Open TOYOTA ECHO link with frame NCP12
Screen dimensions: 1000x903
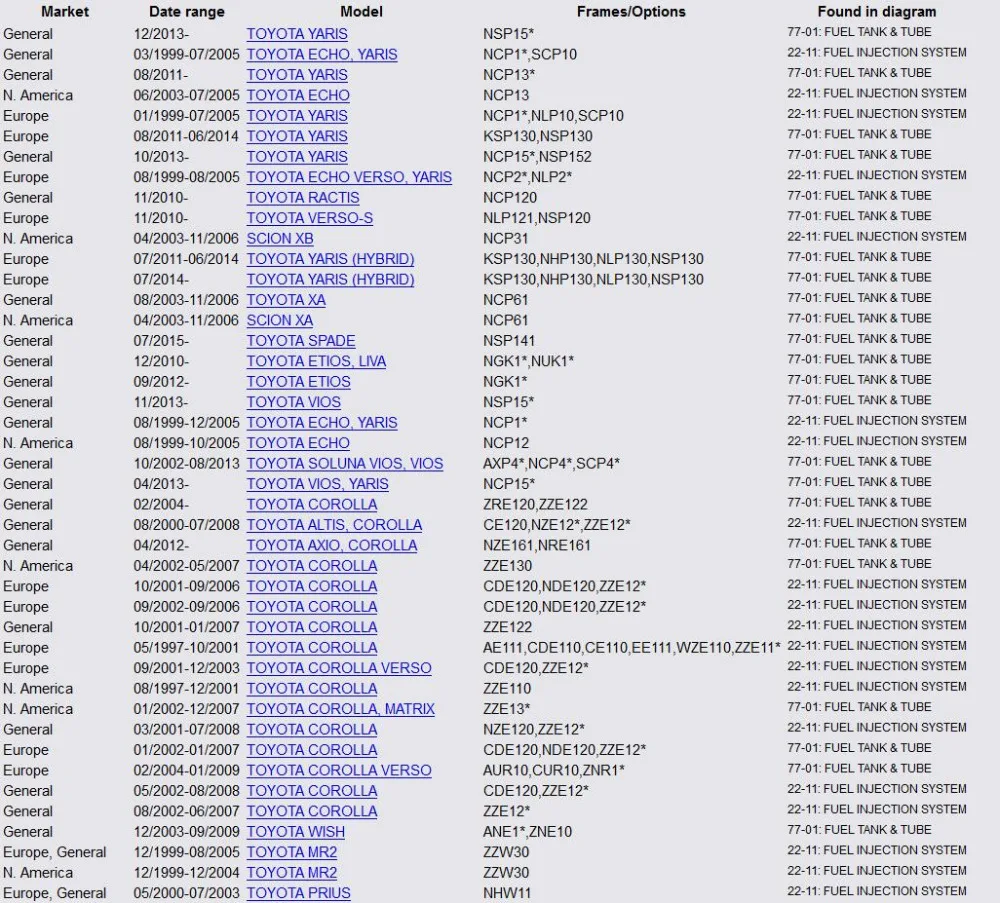[x=298, y=443]
